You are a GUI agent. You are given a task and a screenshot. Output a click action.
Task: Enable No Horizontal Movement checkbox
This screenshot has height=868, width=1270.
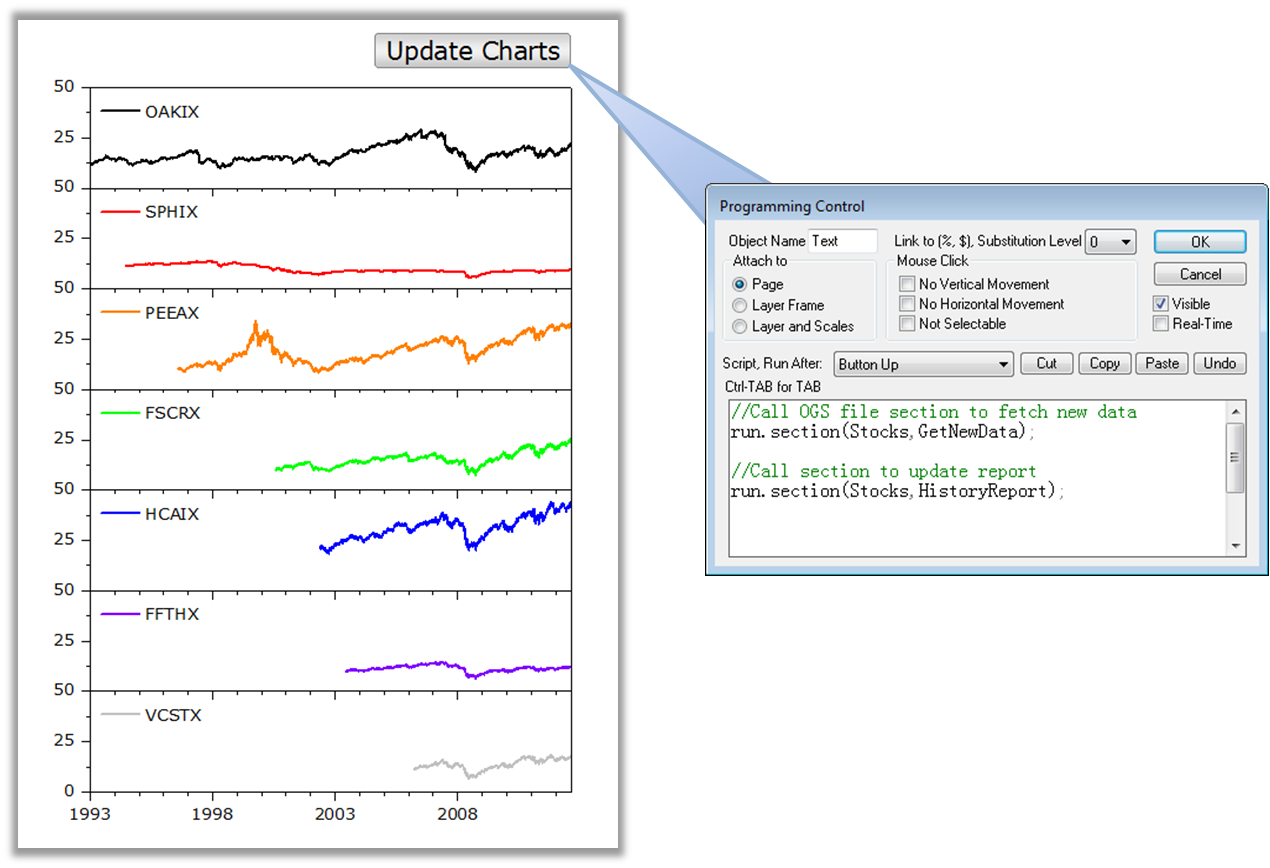[x=907, y=304]
